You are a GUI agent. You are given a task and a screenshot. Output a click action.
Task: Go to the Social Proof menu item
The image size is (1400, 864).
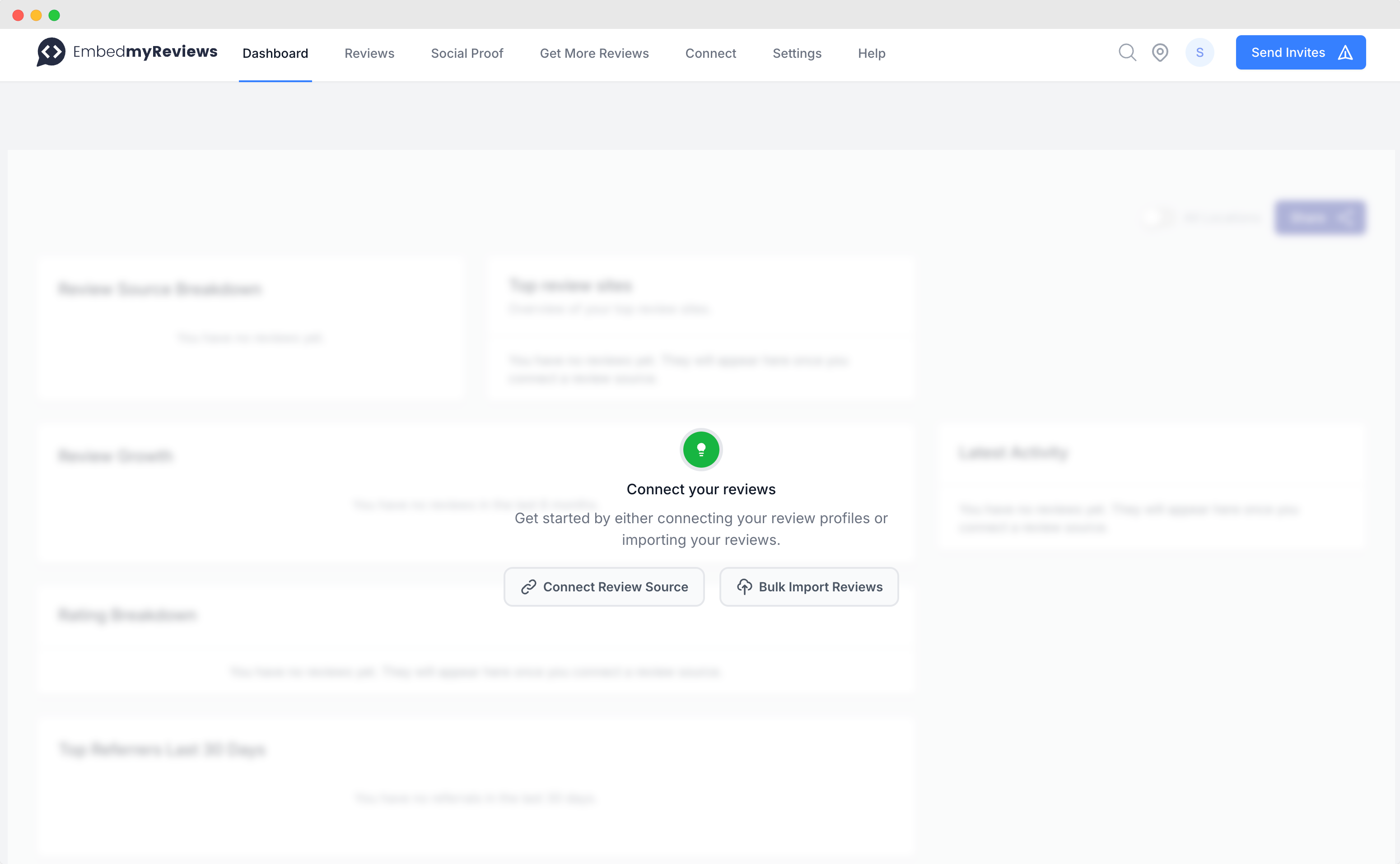(467, 53)
